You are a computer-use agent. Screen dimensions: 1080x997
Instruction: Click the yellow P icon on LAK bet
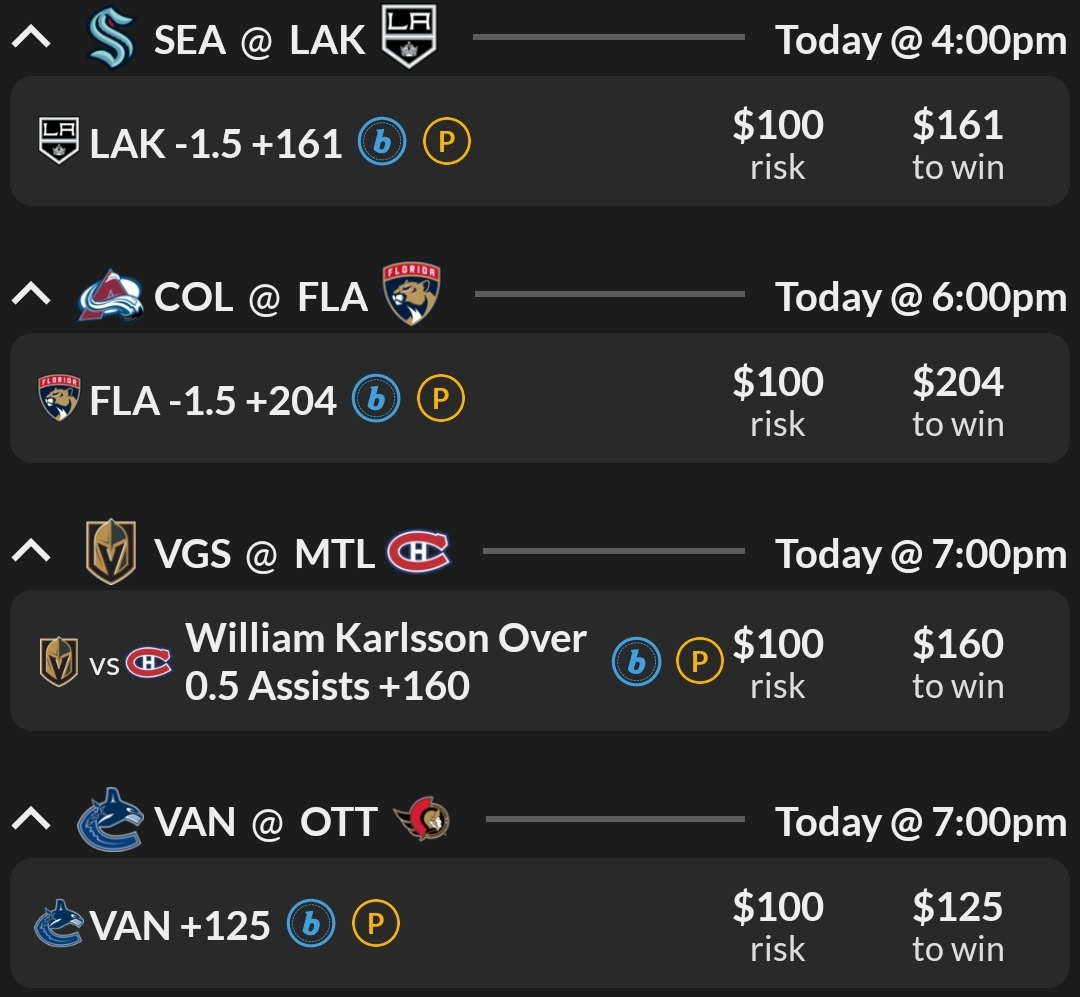pyautogui.click(x=446, y=143)
